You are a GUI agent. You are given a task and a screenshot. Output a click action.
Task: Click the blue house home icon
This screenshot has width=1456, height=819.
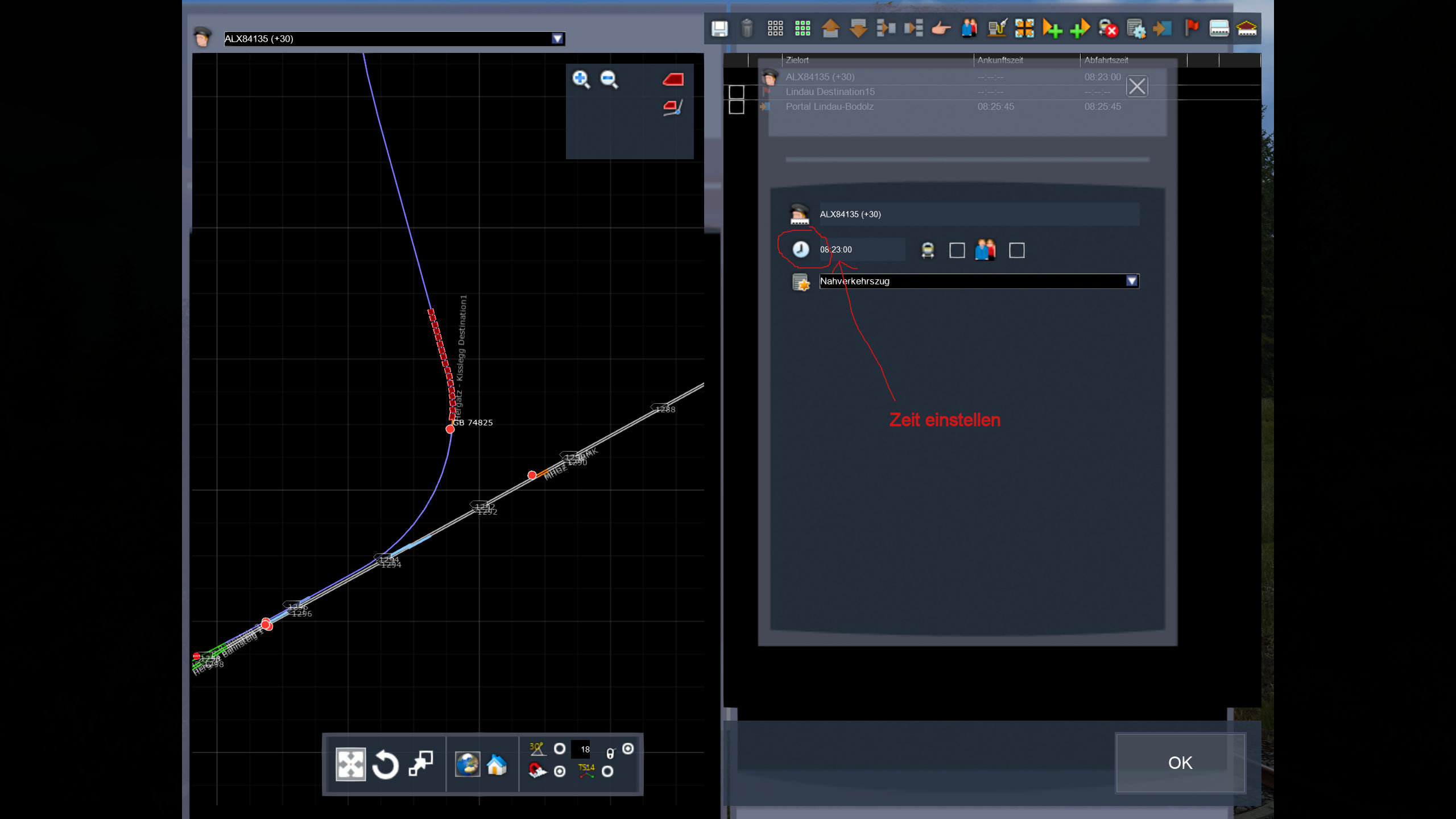coord(497,764)
